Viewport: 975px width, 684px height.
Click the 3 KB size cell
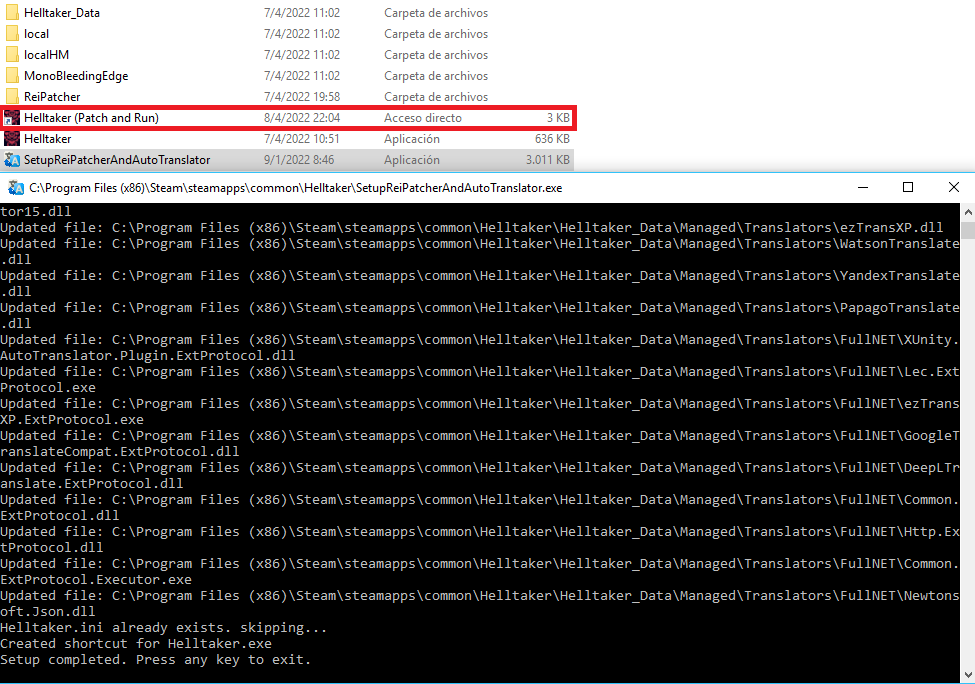pos(558,118)
